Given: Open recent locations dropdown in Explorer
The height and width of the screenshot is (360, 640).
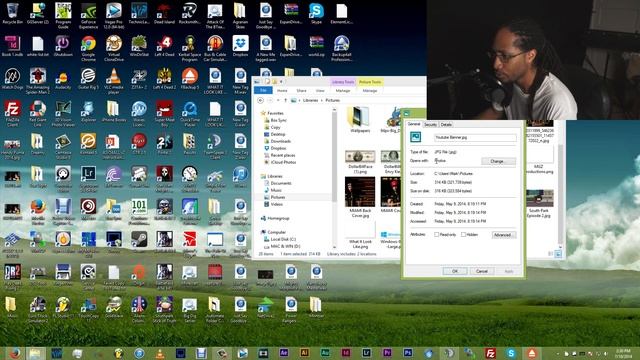Looking at the screenshot, I should 278,100.
